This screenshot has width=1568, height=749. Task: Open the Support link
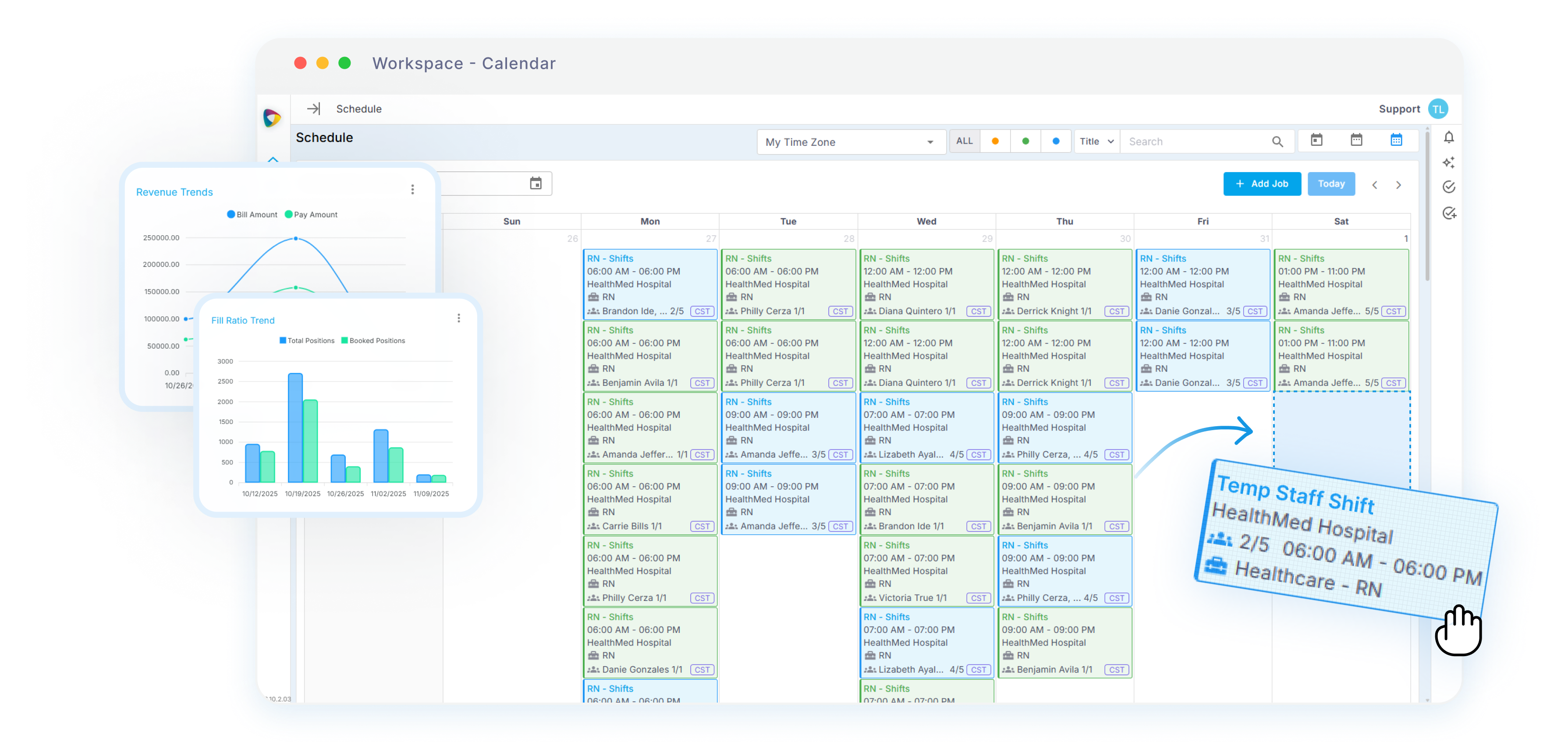1399,109
